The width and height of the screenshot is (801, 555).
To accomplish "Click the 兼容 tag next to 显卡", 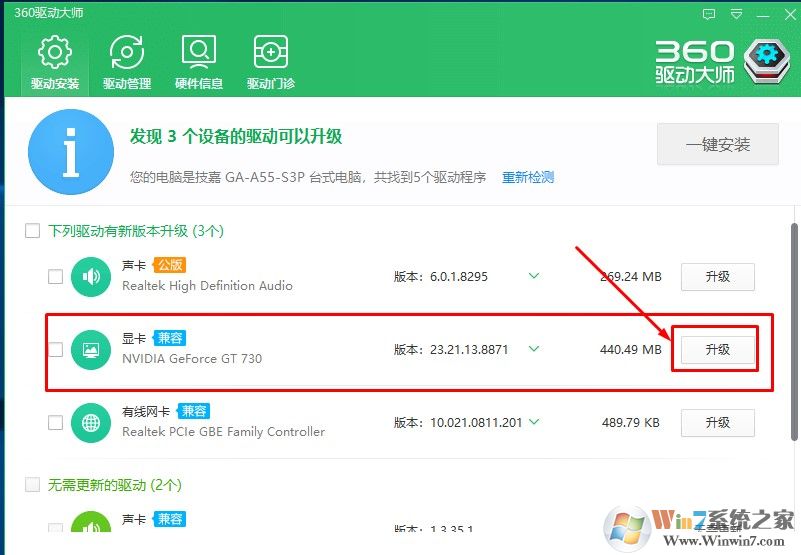I will coord(170,338).
